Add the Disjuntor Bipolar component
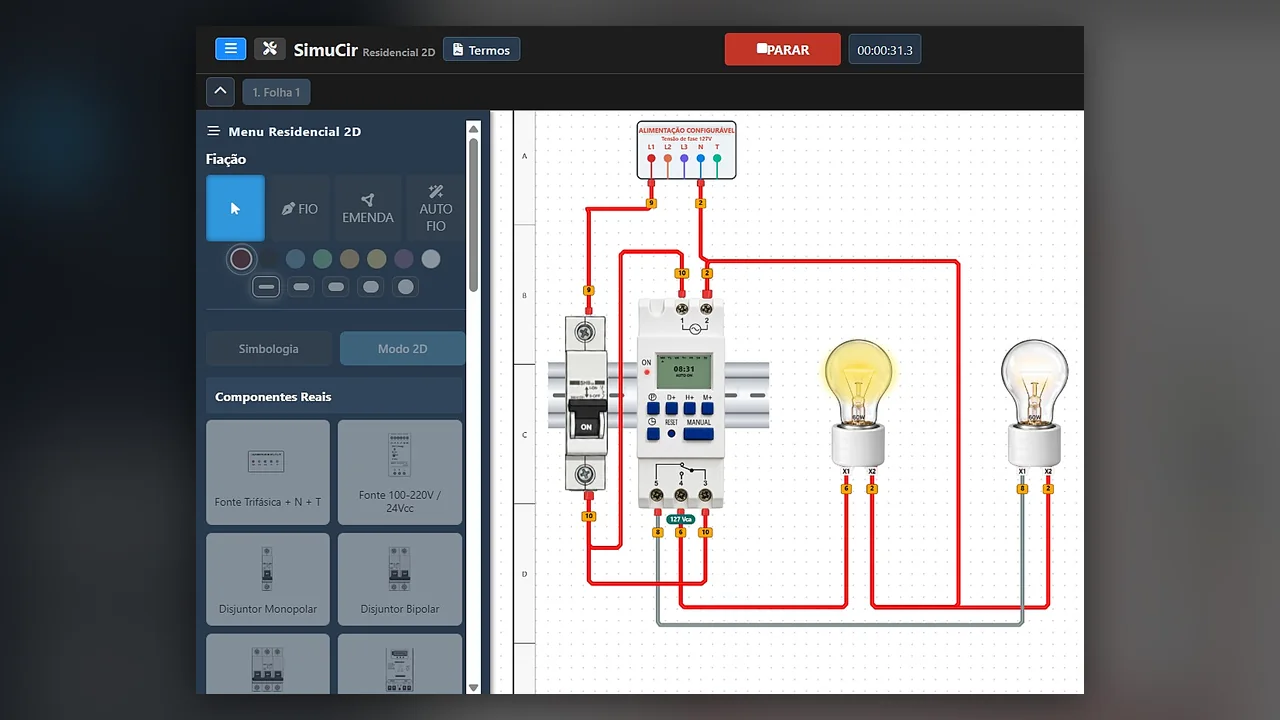 coord(400,579)
